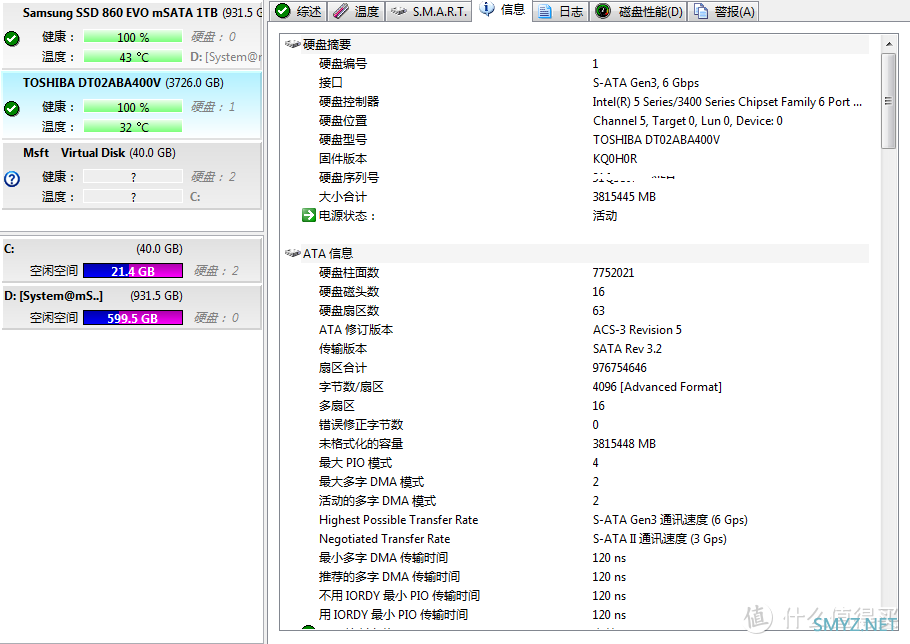Click Negotiated Transfer Rate row label

(x=384, y=538)
